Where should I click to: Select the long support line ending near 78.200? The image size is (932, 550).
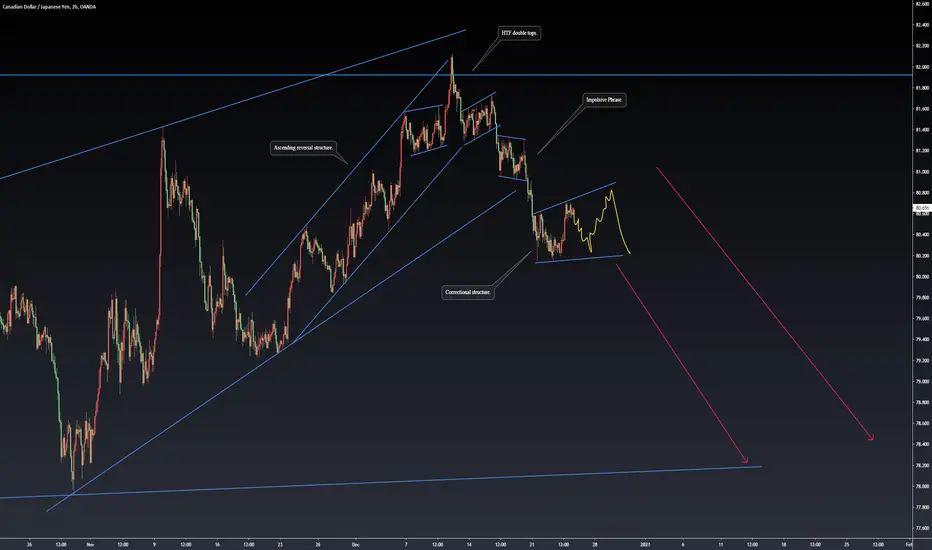coord(380,482)
